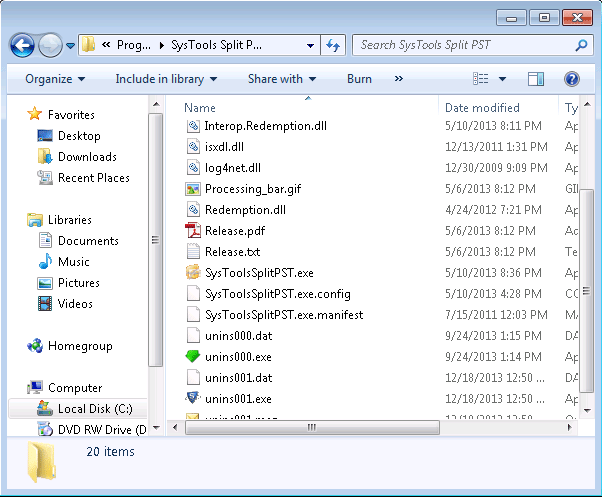Click the magnifier search icon
Viewport: 602px width, 497px height.
tap(582, 45)
